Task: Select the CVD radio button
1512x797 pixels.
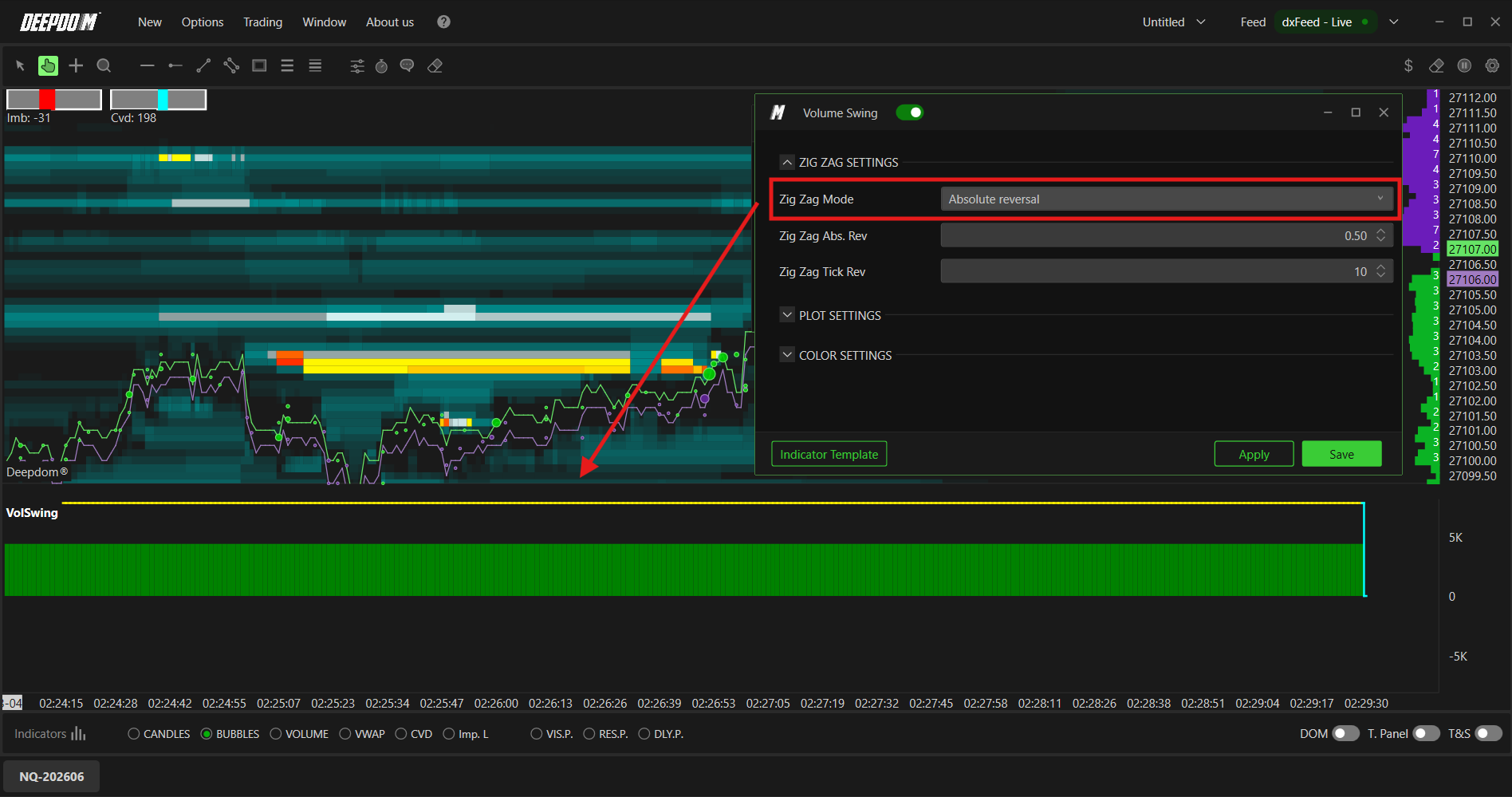Action: tap(401, 734)
